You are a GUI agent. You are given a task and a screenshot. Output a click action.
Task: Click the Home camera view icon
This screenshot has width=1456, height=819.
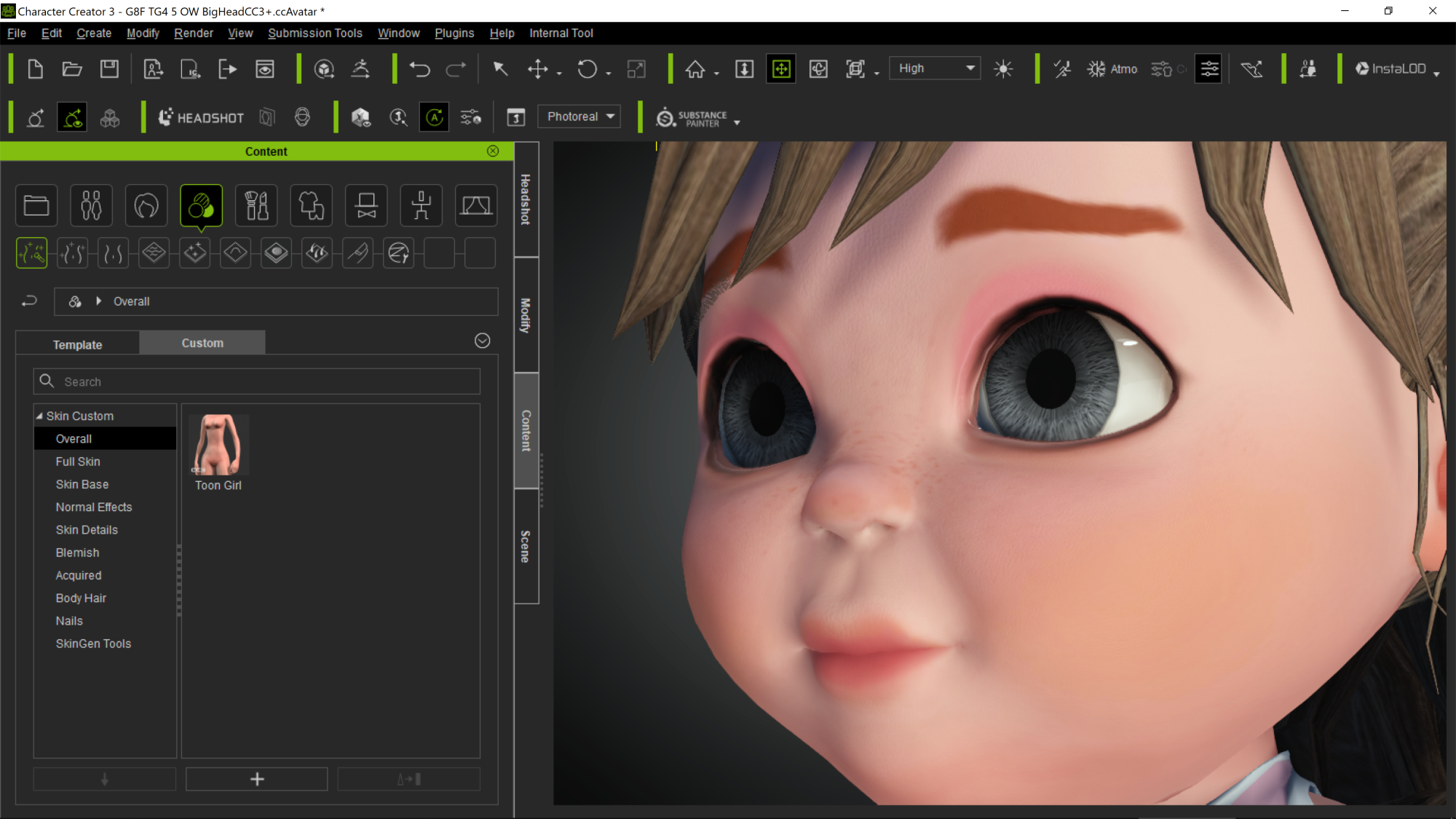(695, 69)
